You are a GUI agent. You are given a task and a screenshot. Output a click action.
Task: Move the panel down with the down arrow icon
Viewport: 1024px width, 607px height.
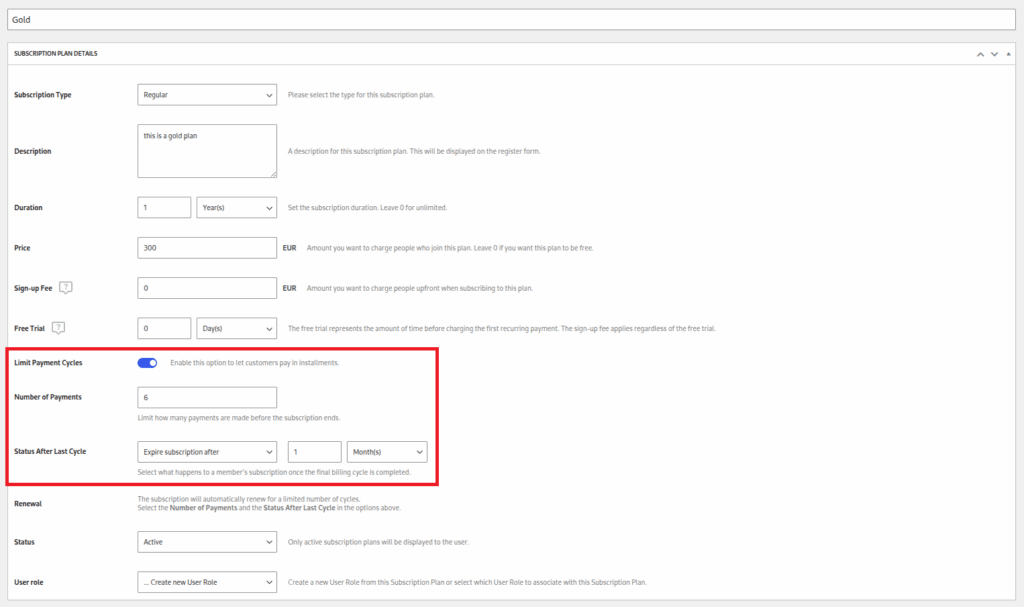pos(995,54)
